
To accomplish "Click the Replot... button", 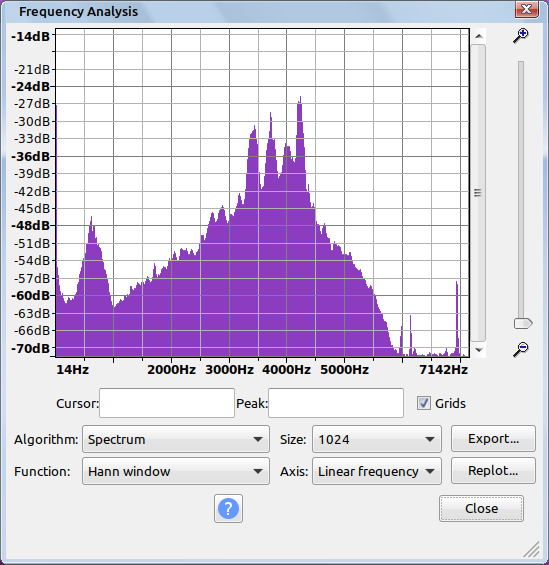I will tap(493, 471).
